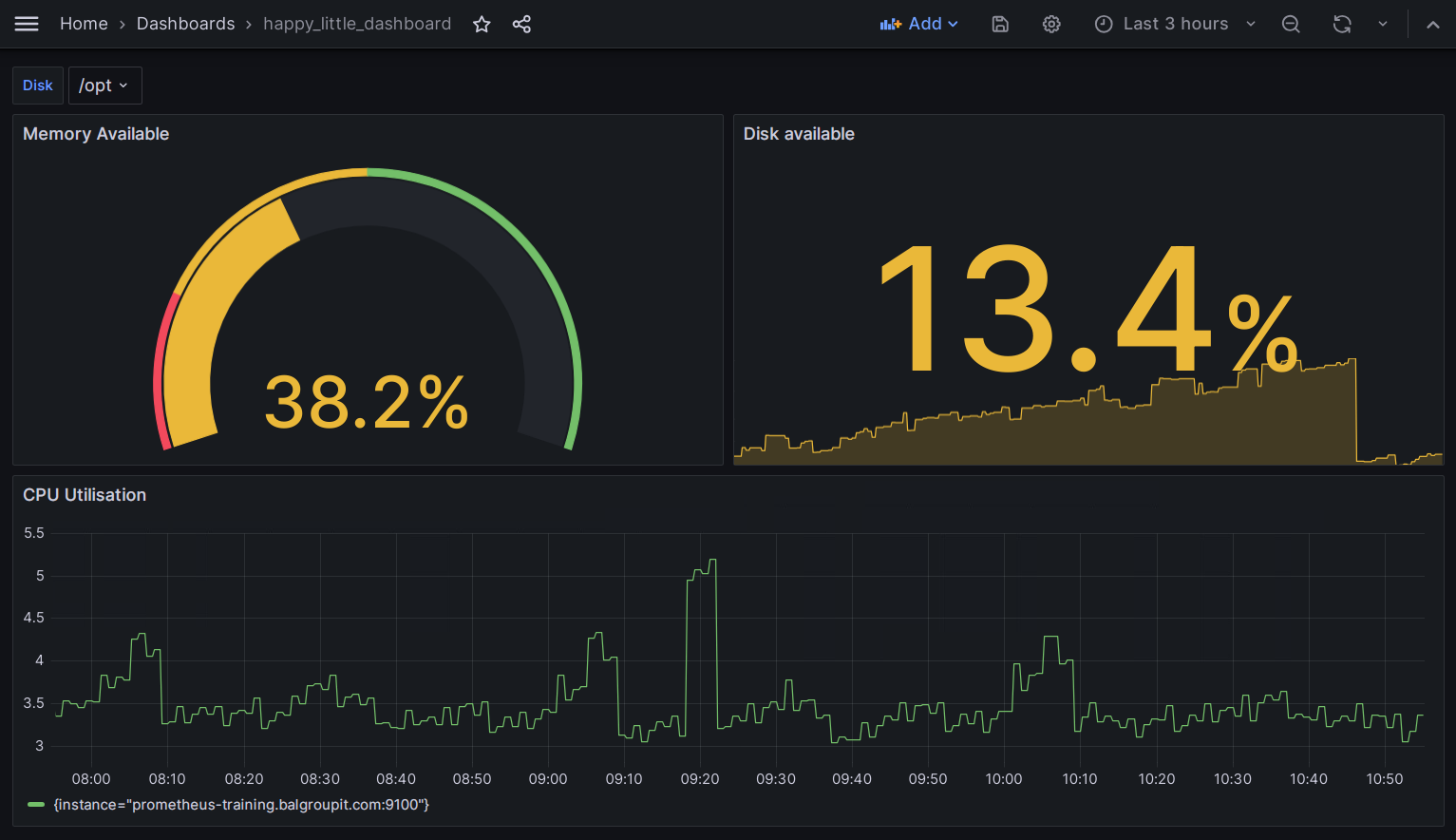The height and width of the screenshot is (840, 1456).
Task: Open the Dashboards breadcrumb menu
Action: point(185,24)
